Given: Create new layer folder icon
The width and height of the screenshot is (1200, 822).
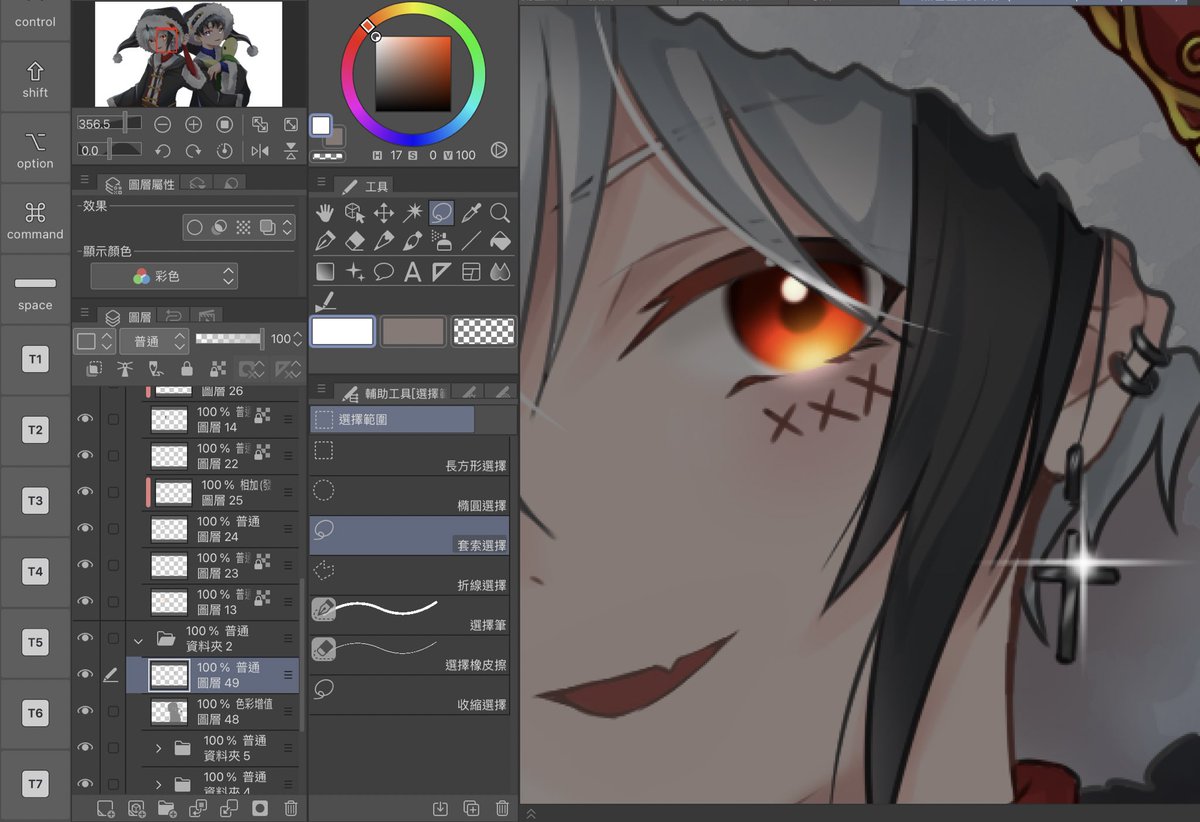Looking at the screenshot, I should coord(167,808).
